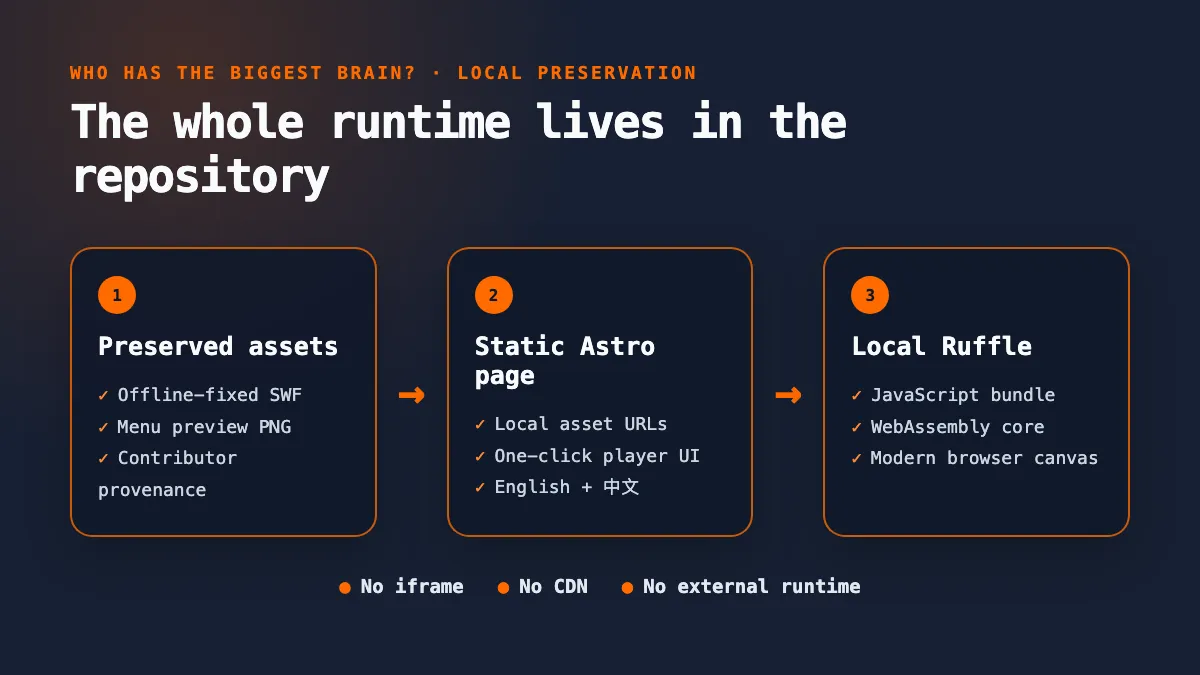Click the "Local Ruffle" card heading

941,346
